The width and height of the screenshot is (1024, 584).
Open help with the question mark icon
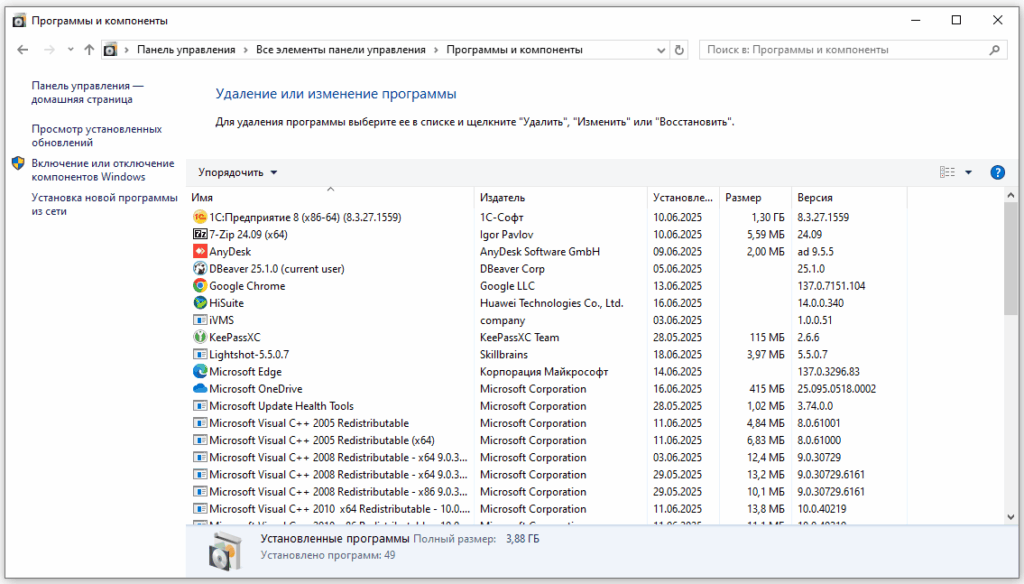click(x=997, y=172)
